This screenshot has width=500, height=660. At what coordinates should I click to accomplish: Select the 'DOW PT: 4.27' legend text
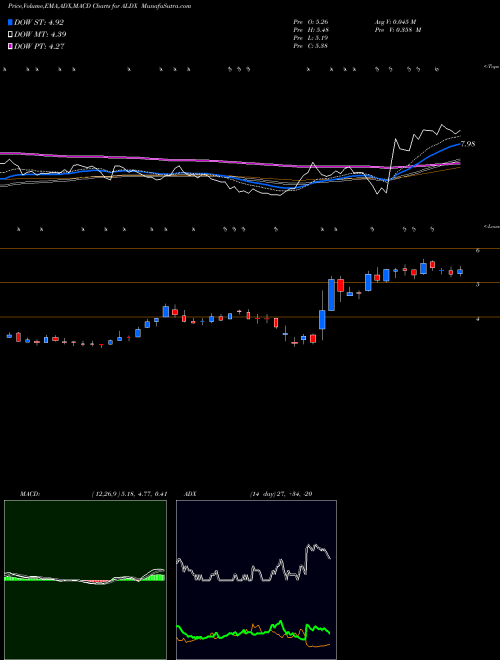[39, 46]
